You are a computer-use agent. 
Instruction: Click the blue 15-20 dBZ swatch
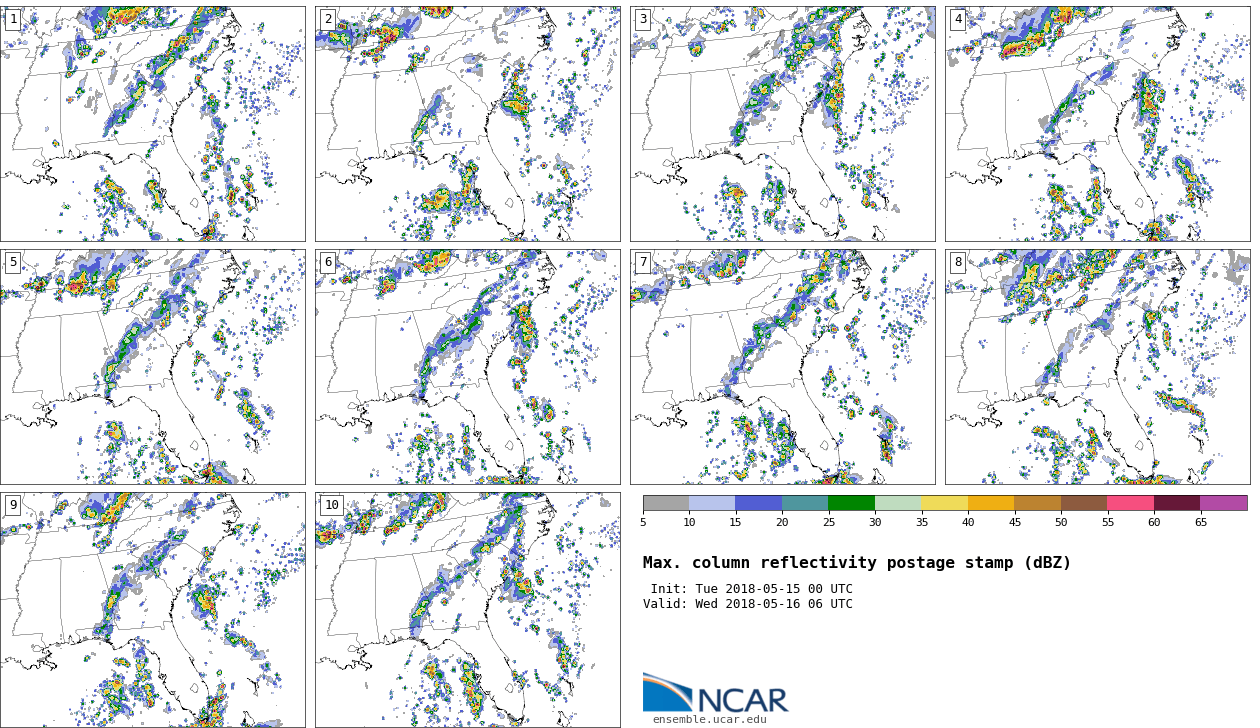click(758, 503)
